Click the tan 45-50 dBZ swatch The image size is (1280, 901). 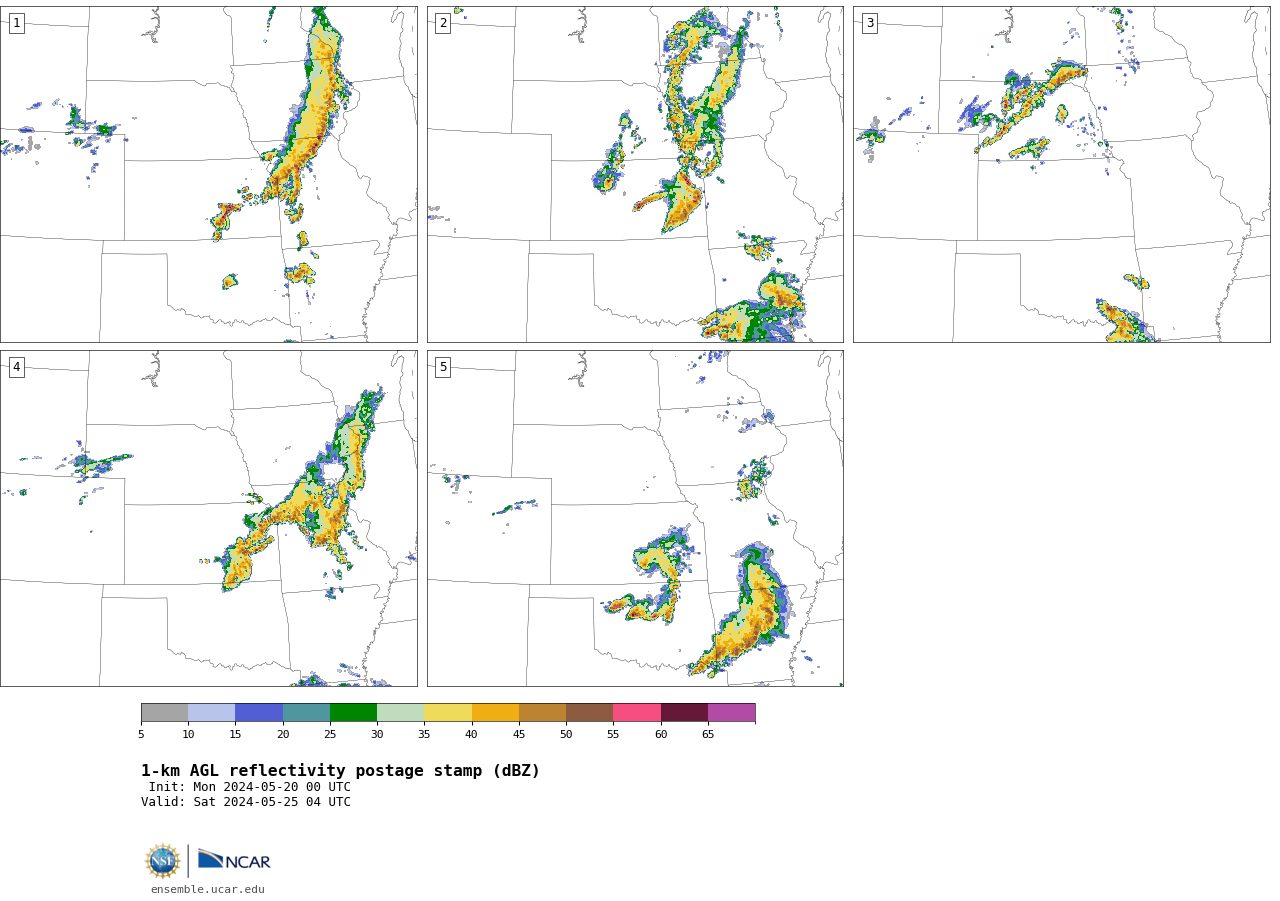542,712
